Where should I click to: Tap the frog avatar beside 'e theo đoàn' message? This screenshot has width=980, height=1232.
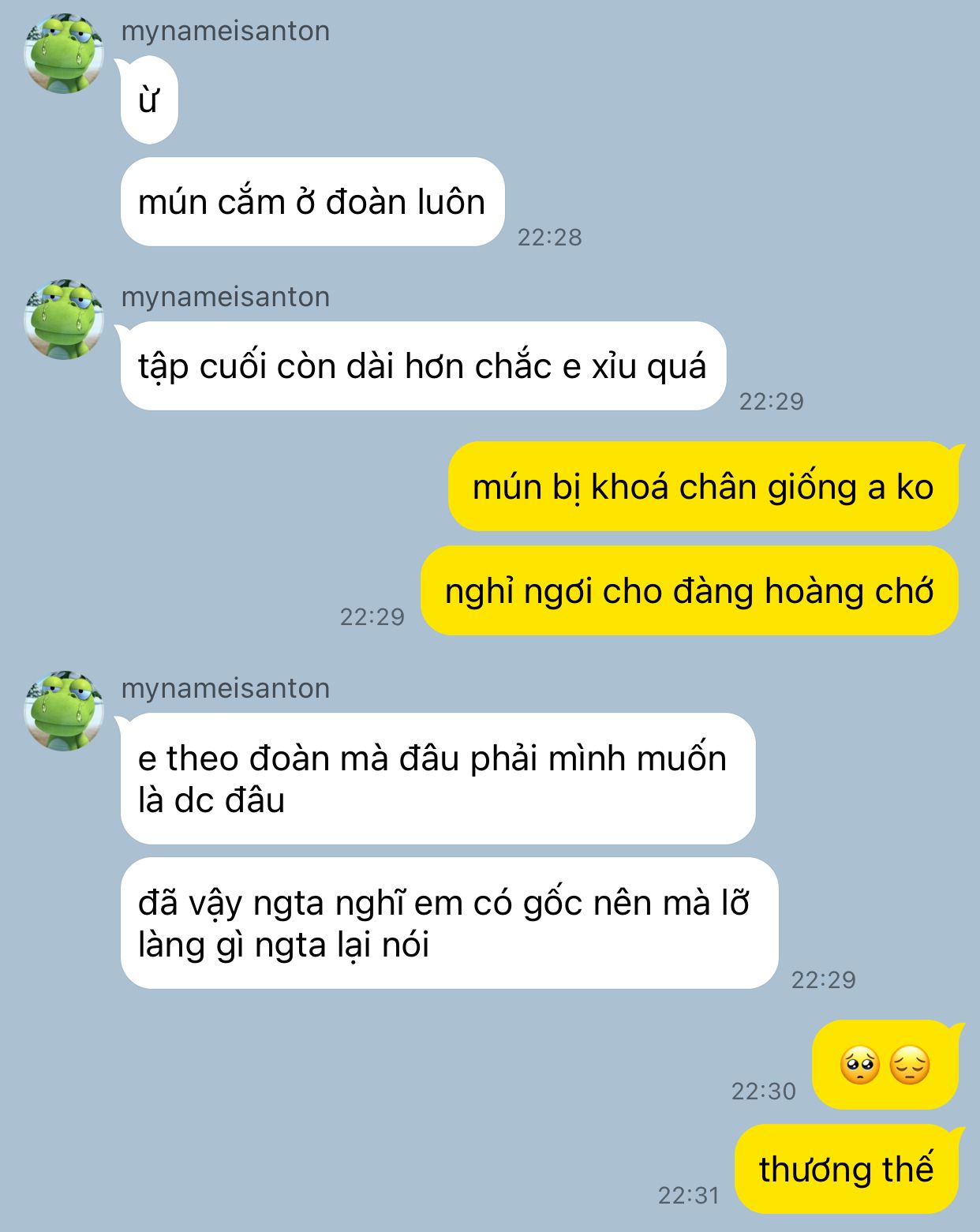click(x=64, y=710)
